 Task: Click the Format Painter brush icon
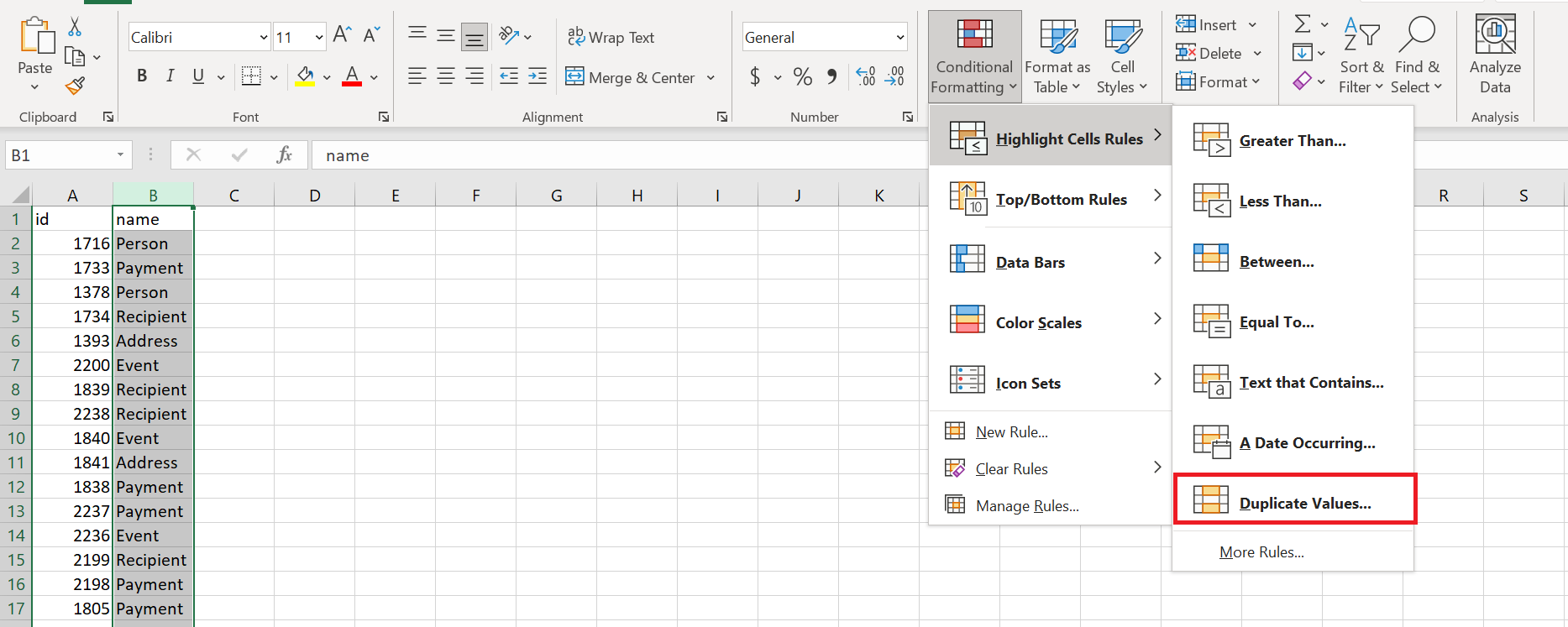[75, 85]
